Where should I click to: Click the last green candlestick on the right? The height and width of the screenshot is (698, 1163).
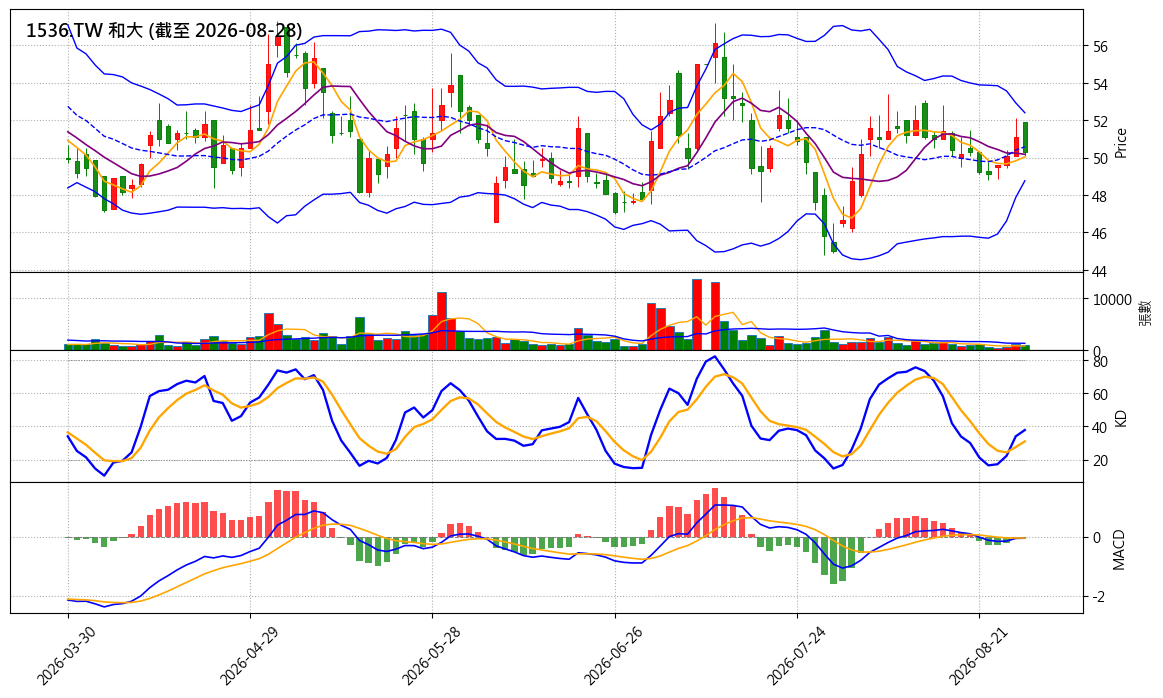tap(1025, 138)
